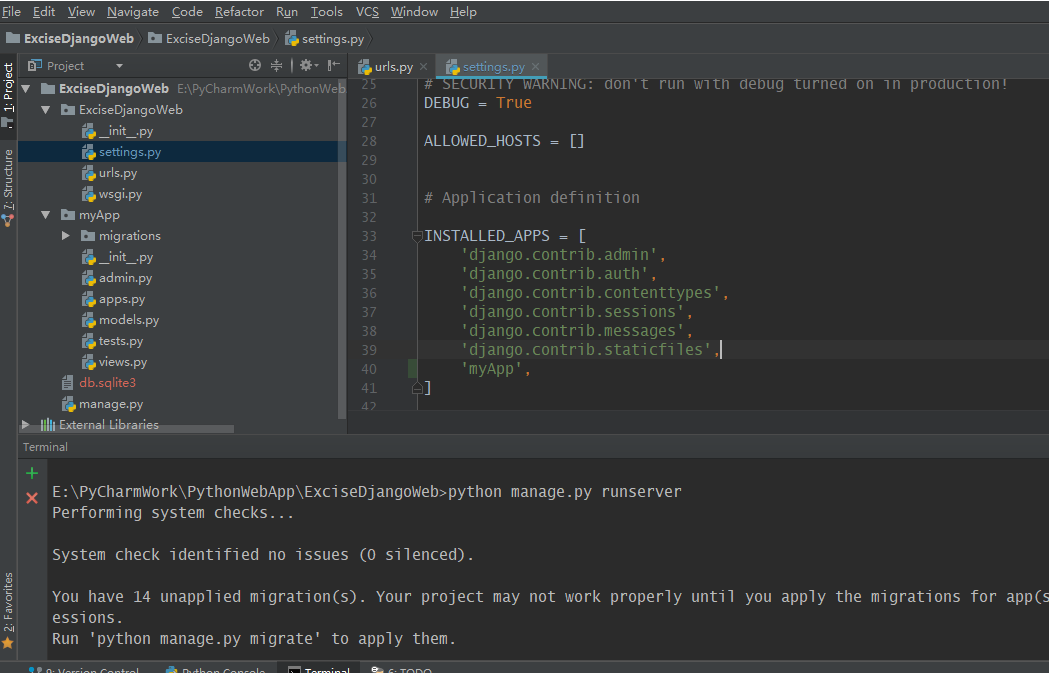This screenshot has height=673, width=1049.
Task: Click the migrations folder icon
Action: tap(88, 235)
